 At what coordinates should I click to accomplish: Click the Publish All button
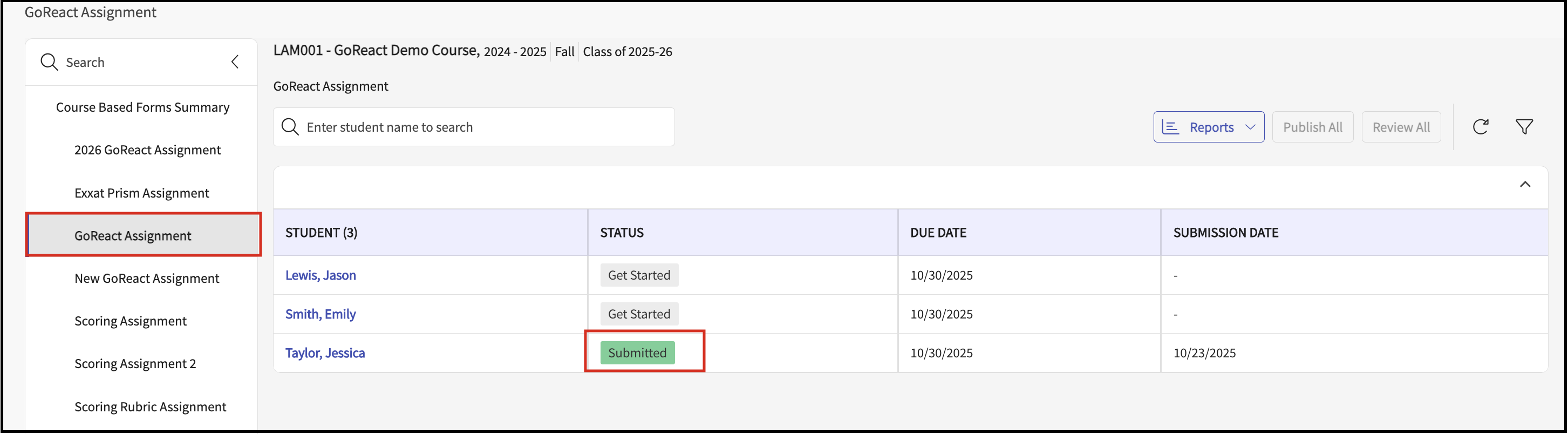tap(1312, 127)
